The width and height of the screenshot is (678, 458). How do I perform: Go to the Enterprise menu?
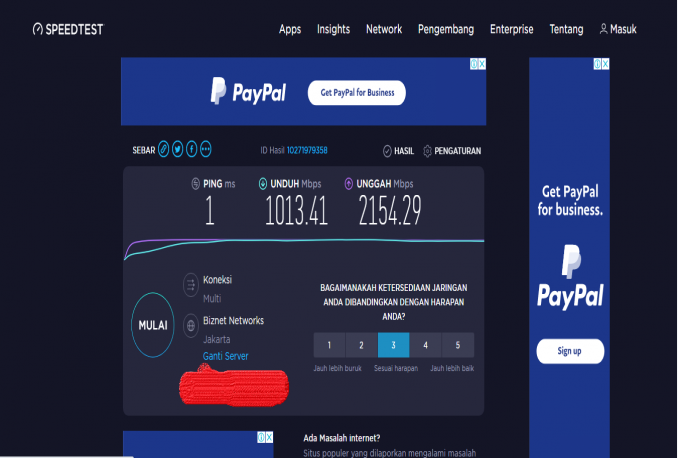coord(511,29)
